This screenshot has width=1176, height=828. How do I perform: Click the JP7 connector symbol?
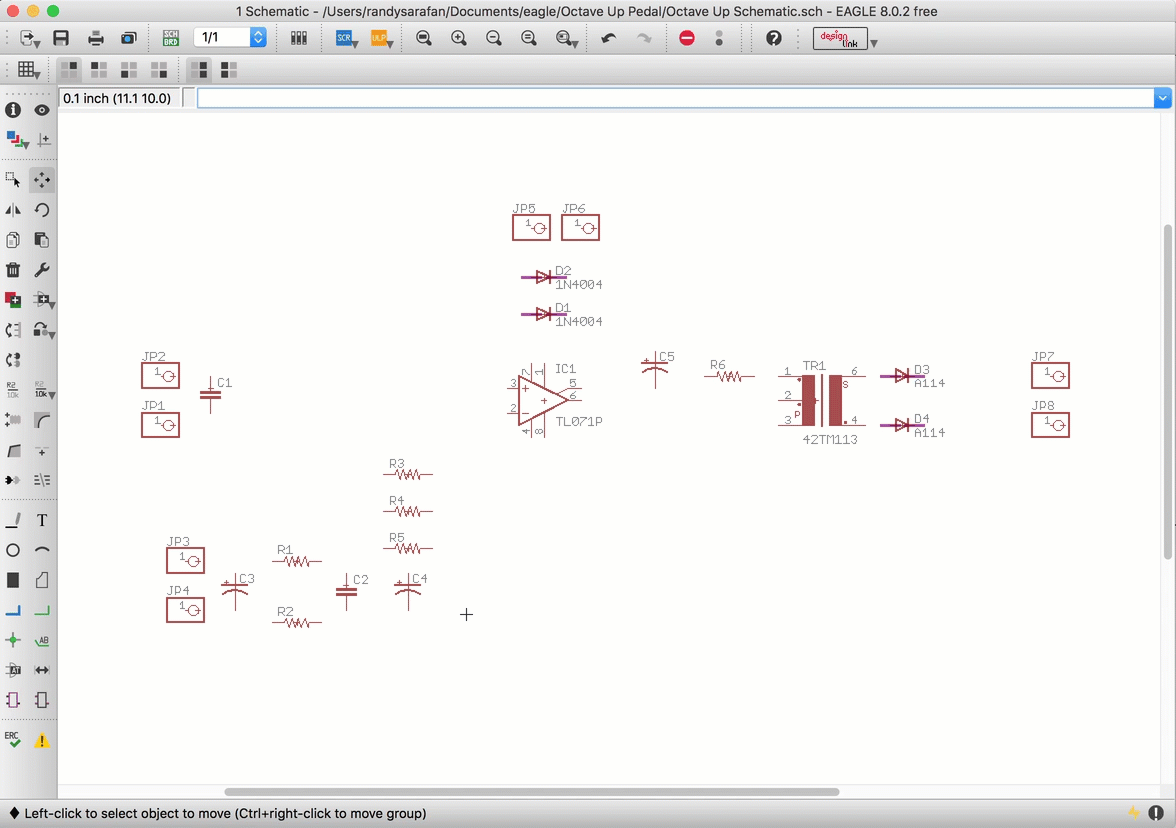click(1050, 375)
